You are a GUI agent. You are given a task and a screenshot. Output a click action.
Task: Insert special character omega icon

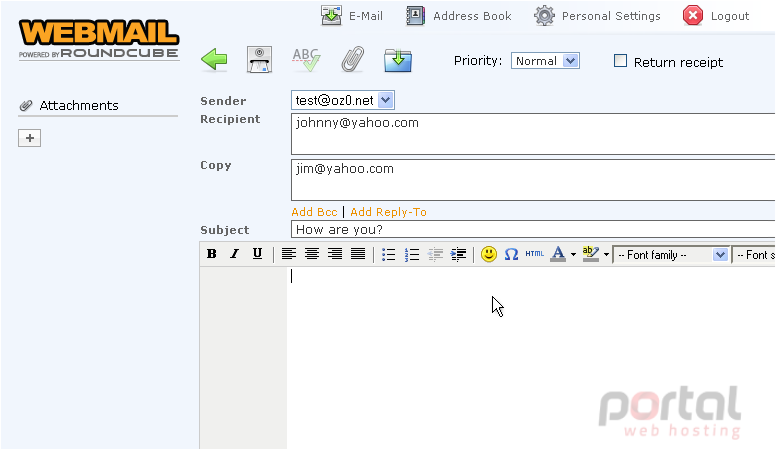pos(511,254)
